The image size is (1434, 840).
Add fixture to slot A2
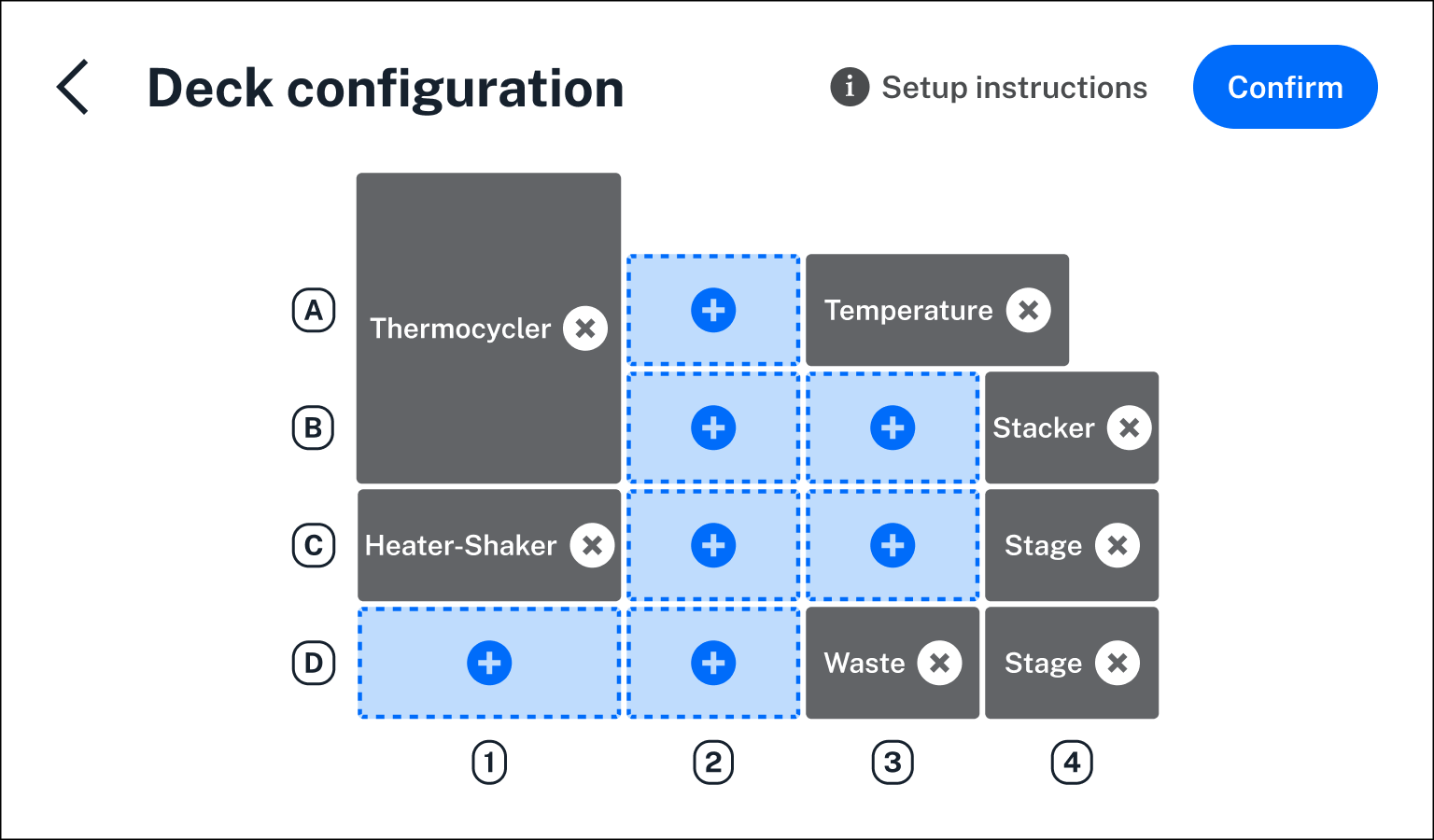click(x=713, y=310)
